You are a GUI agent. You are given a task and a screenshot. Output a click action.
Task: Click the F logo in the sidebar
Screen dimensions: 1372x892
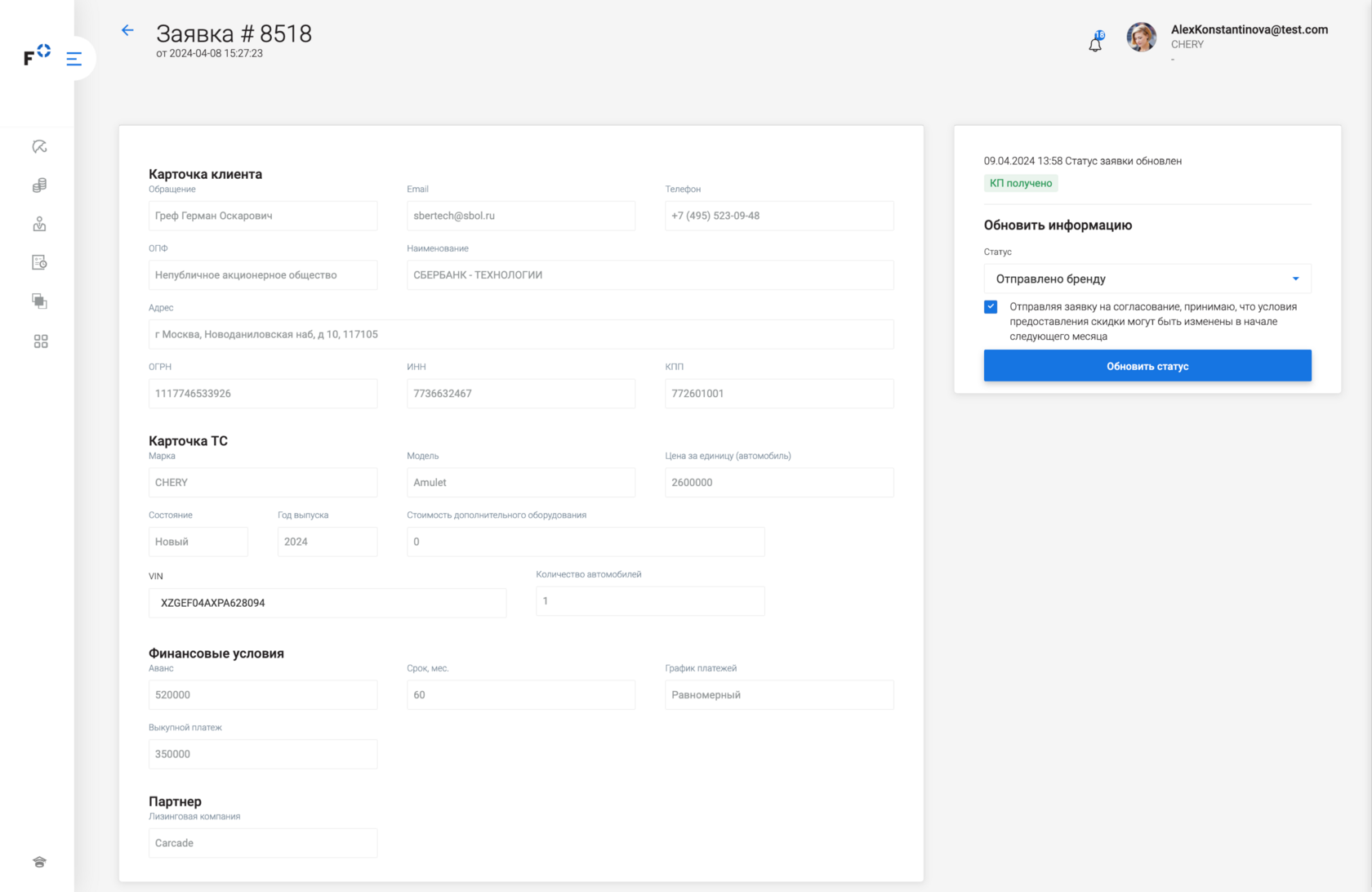coord(36,55)
